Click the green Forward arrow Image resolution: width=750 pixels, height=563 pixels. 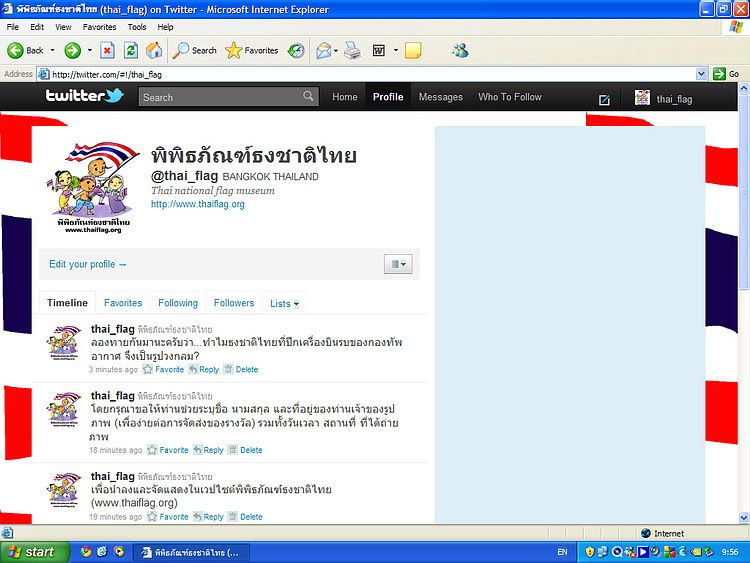(x=73, y=50)
